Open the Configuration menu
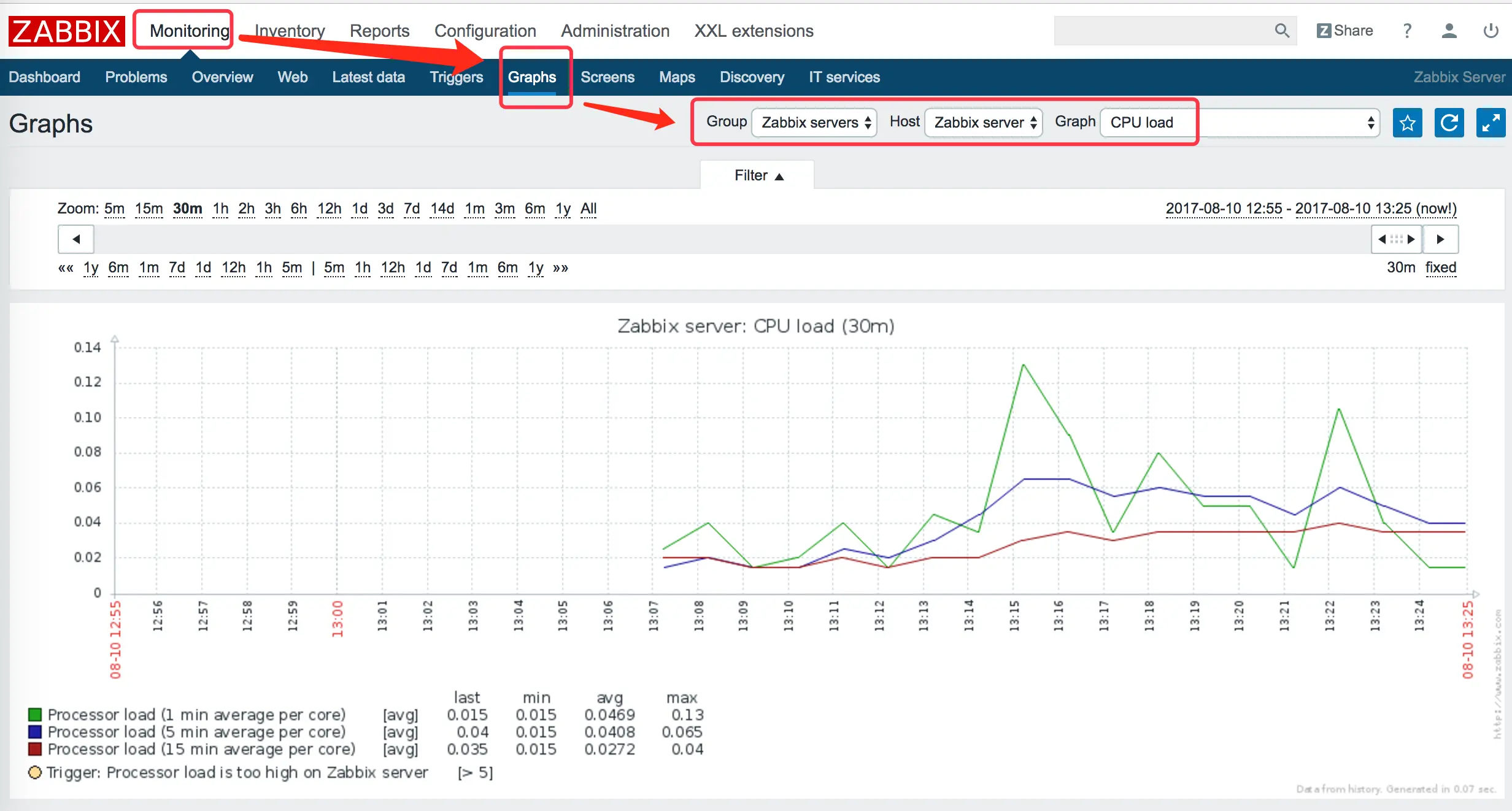Image resolution: width=1512 pixels, height=811 pixels. tap(485, 31)
